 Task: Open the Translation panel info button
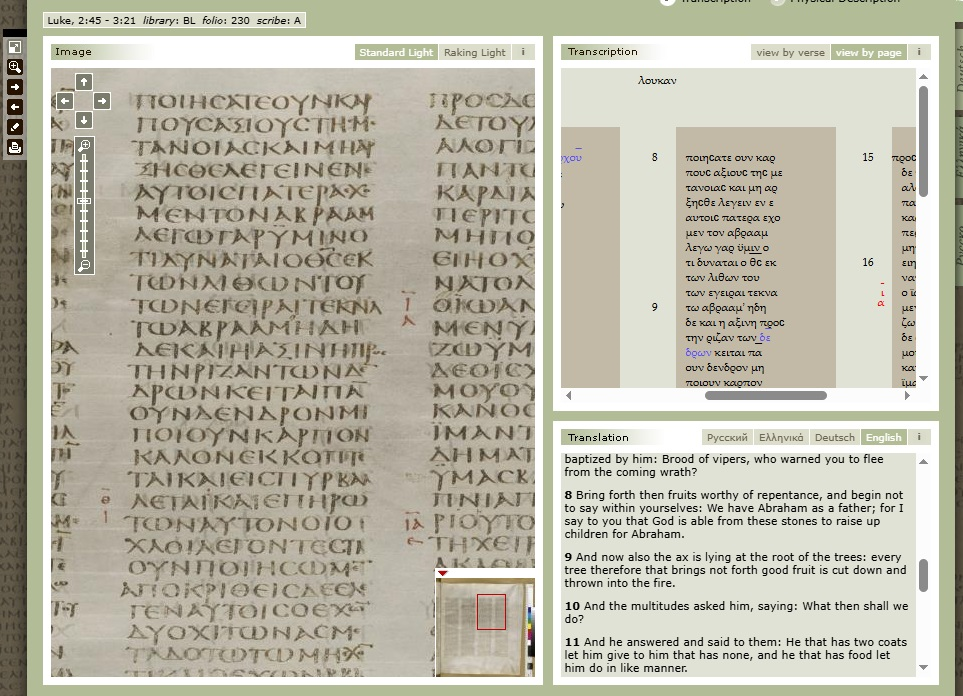[918, 437]
